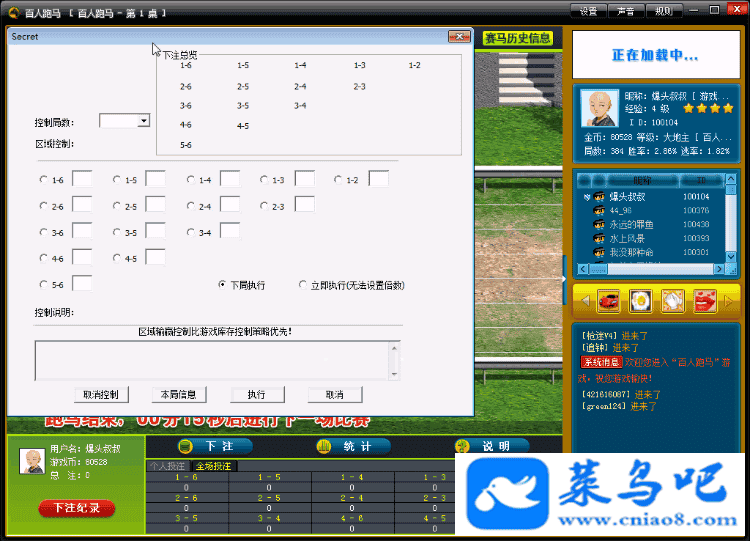Click the small user avatar in the bottom-left panel
Viewport: 750px width, 541px height.
tap(32, 461)
